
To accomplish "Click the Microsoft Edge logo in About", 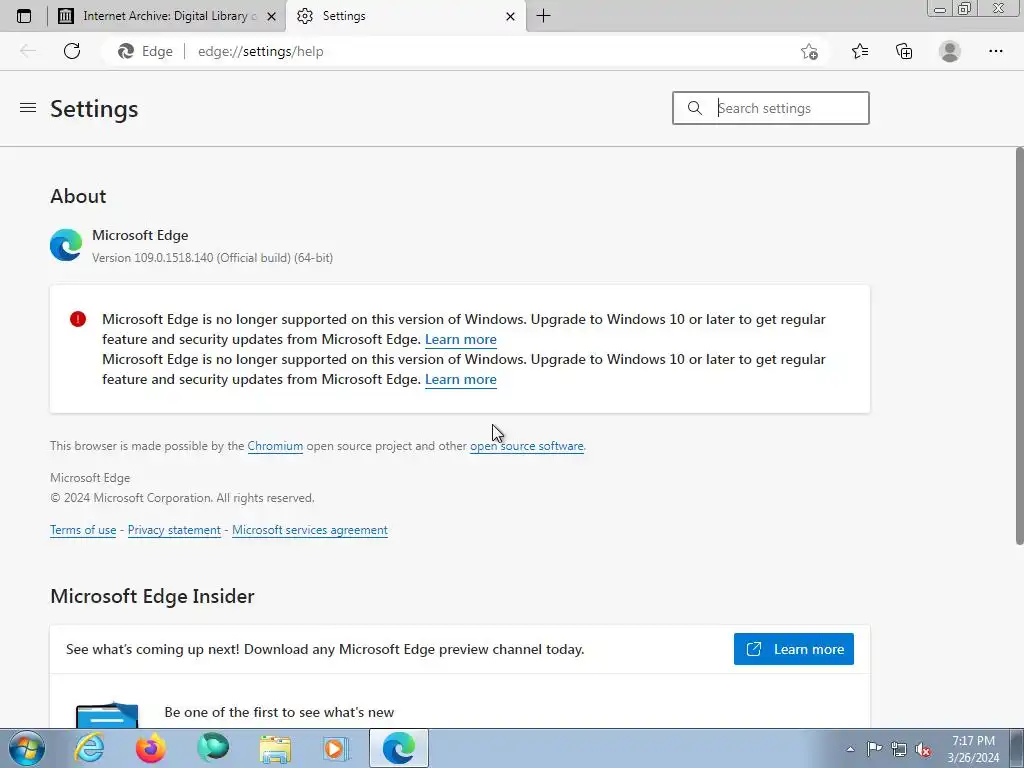I will [66, 245].
